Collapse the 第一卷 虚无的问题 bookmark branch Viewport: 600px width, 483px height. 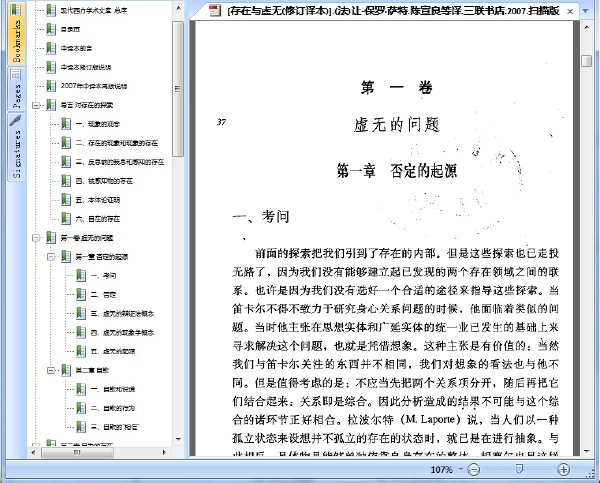click(x=36, y=238)
